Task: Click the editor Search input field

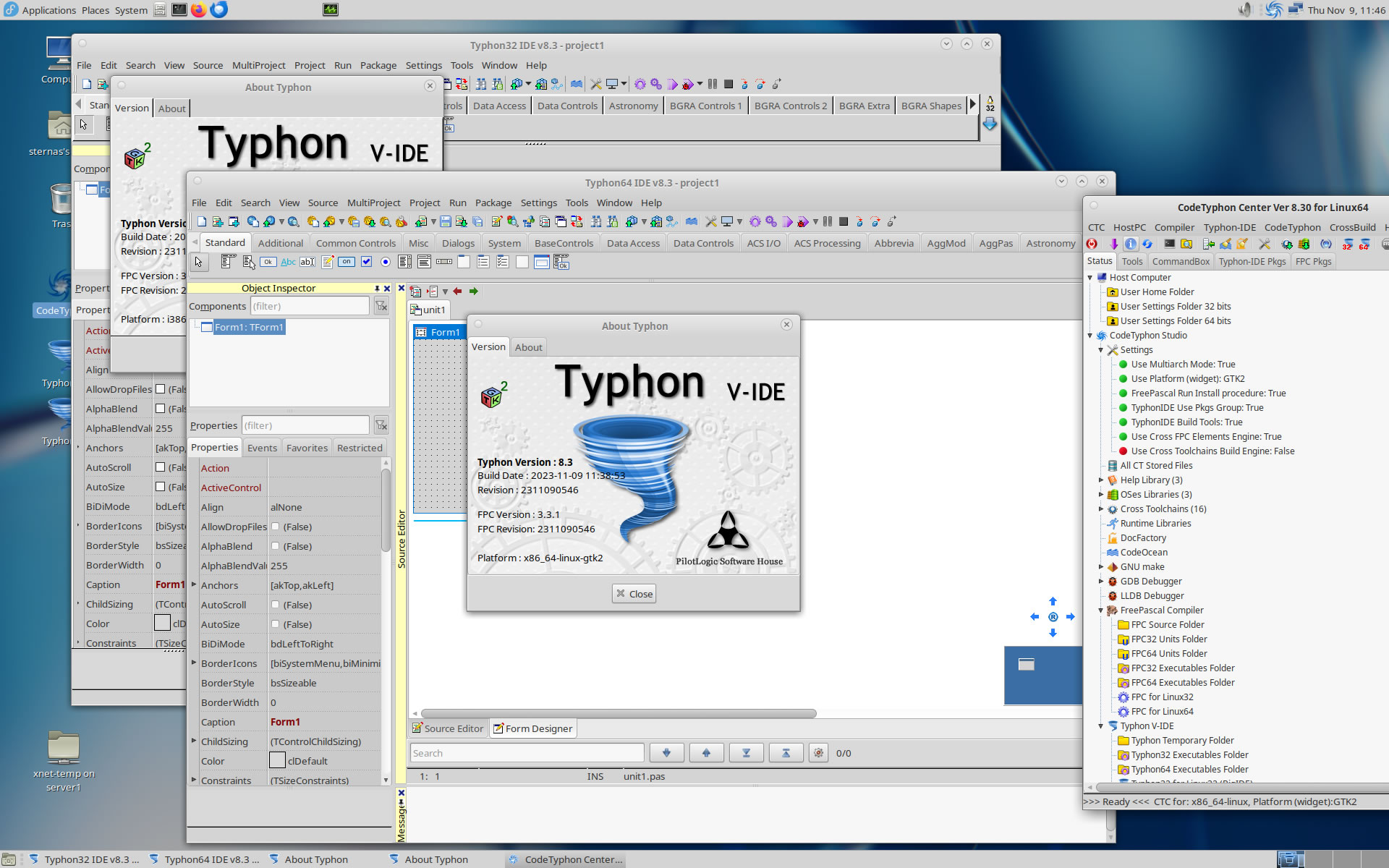Action: (x=527, y=753)
